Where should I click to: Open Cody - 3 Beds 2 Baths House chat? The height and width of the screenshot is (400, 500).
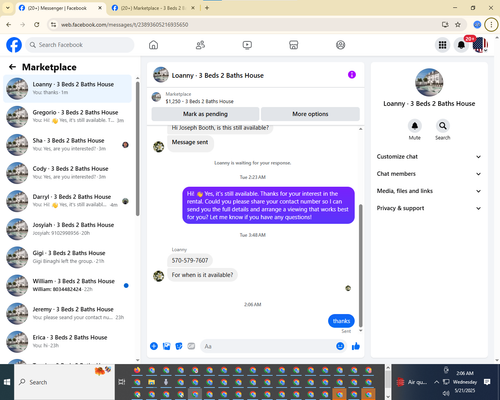68,173
